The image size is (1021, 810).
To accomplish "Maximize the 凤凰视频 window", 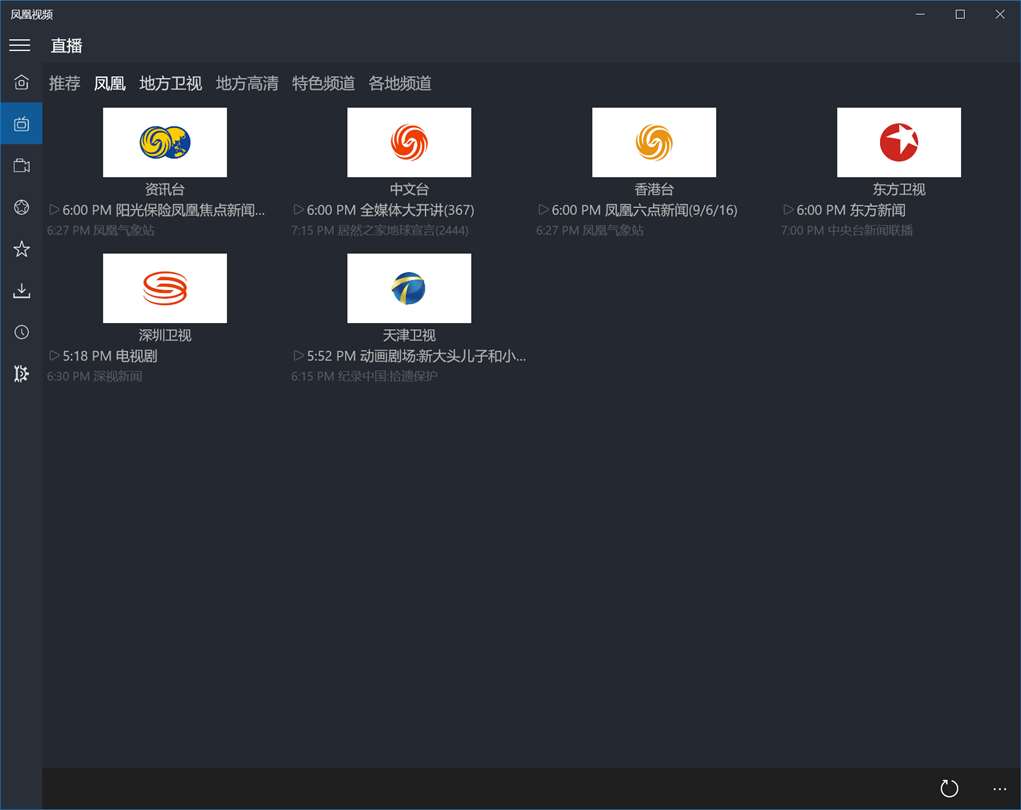I will pyautogui.click(x=960, y=14).
